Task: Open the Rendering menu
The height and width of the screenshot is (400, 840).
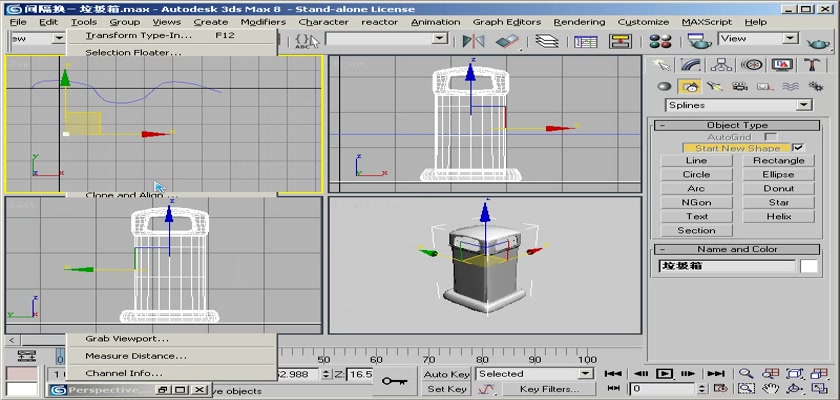Action: tap(579, 21)
